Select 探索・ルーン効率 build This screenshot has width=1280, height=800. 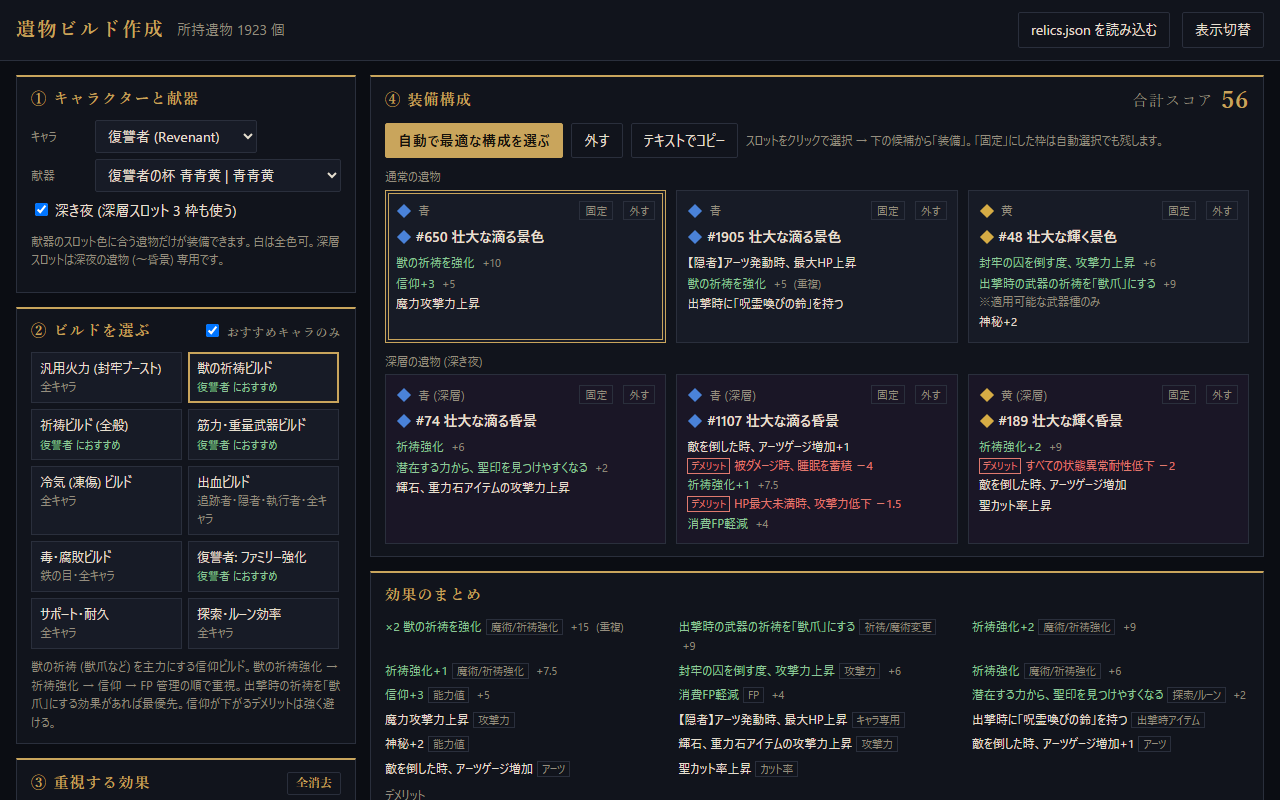263,623
